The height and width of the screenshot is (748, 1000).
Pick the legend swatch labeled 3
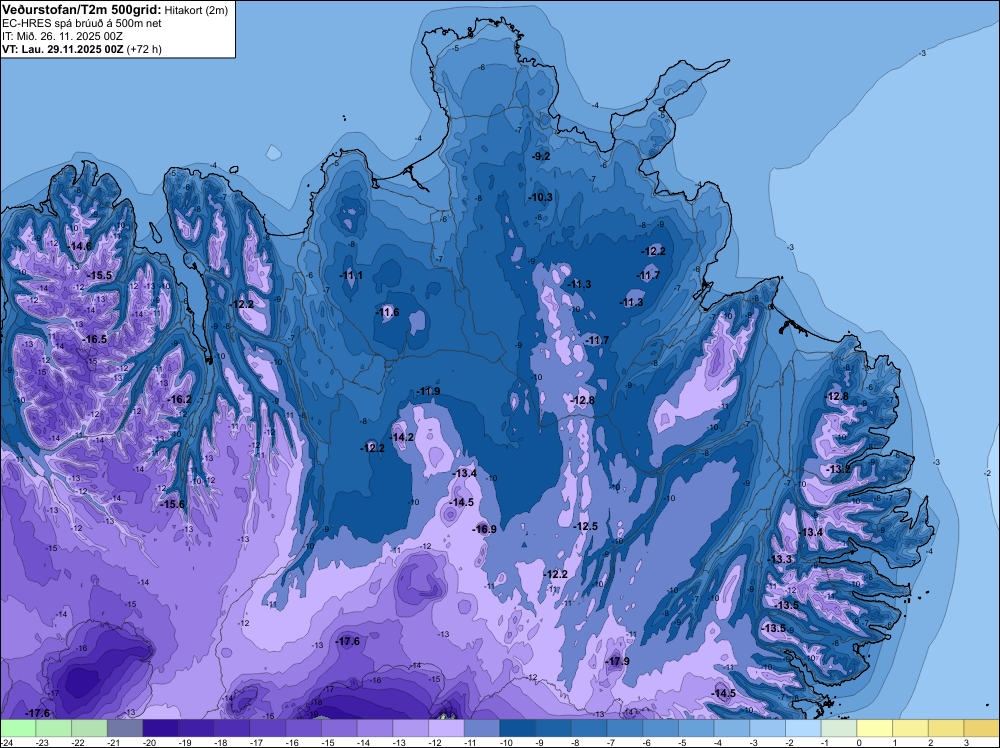click(982, 728)
